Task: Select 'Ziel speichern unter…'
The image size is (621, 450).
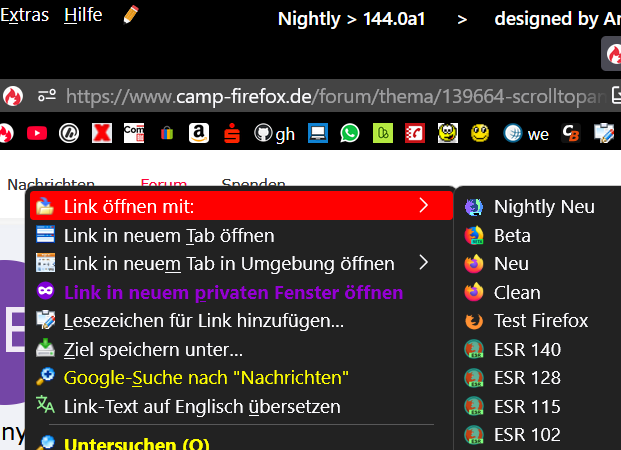Action: click(x=241, y=349)
